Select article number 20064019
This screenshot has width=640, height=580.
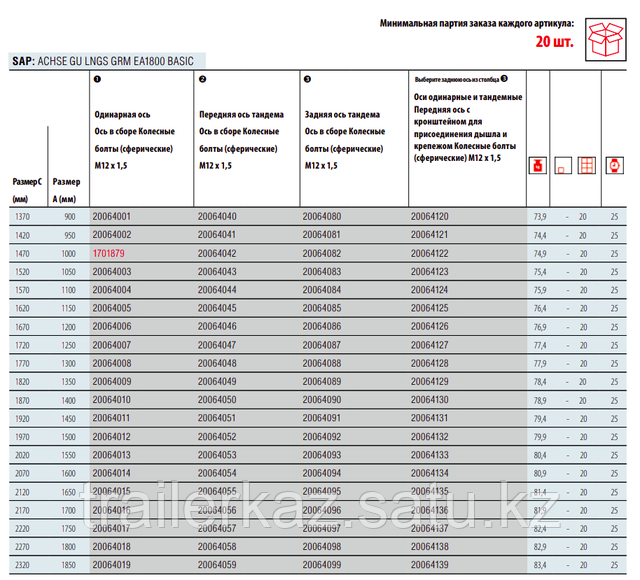[111, 565]
